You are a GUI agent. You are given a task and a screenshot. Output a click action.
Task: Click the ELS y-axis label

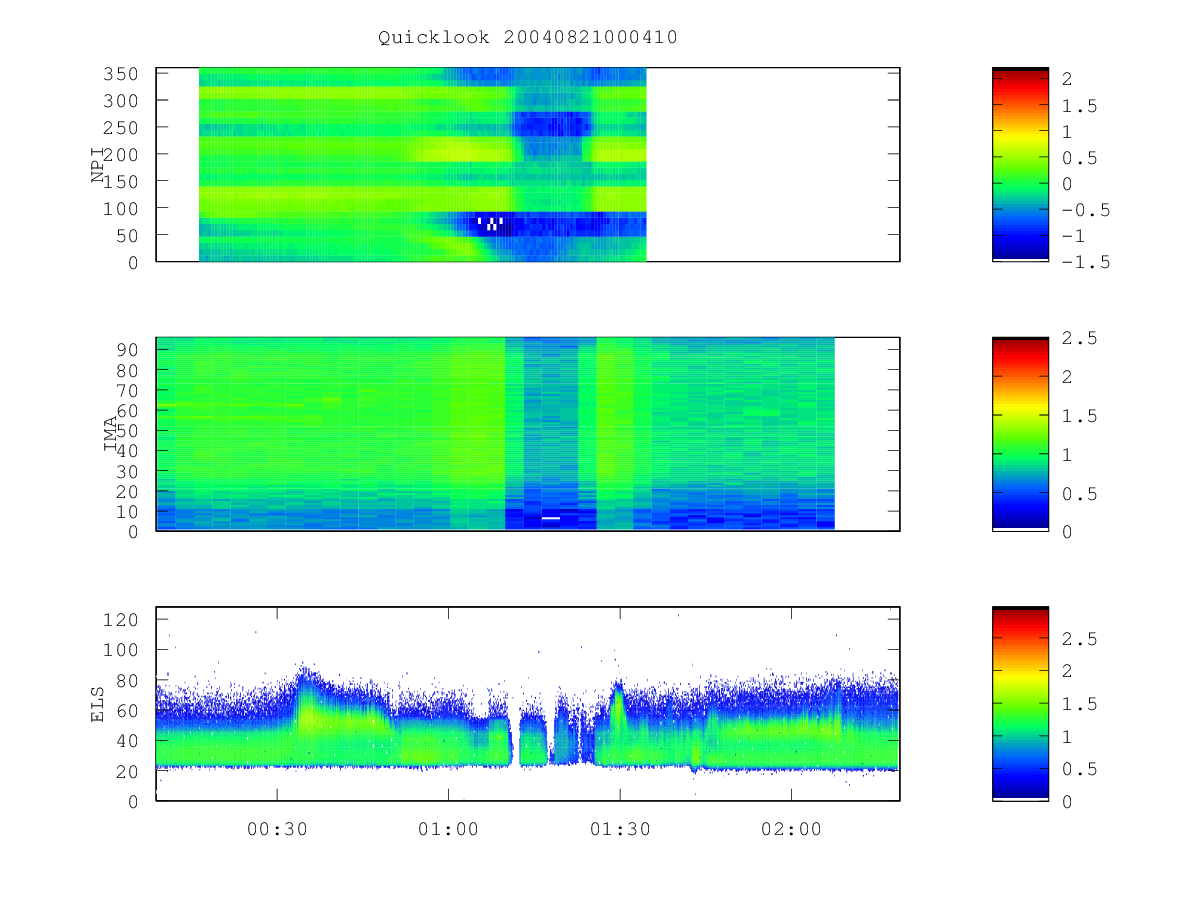[98, 703]
